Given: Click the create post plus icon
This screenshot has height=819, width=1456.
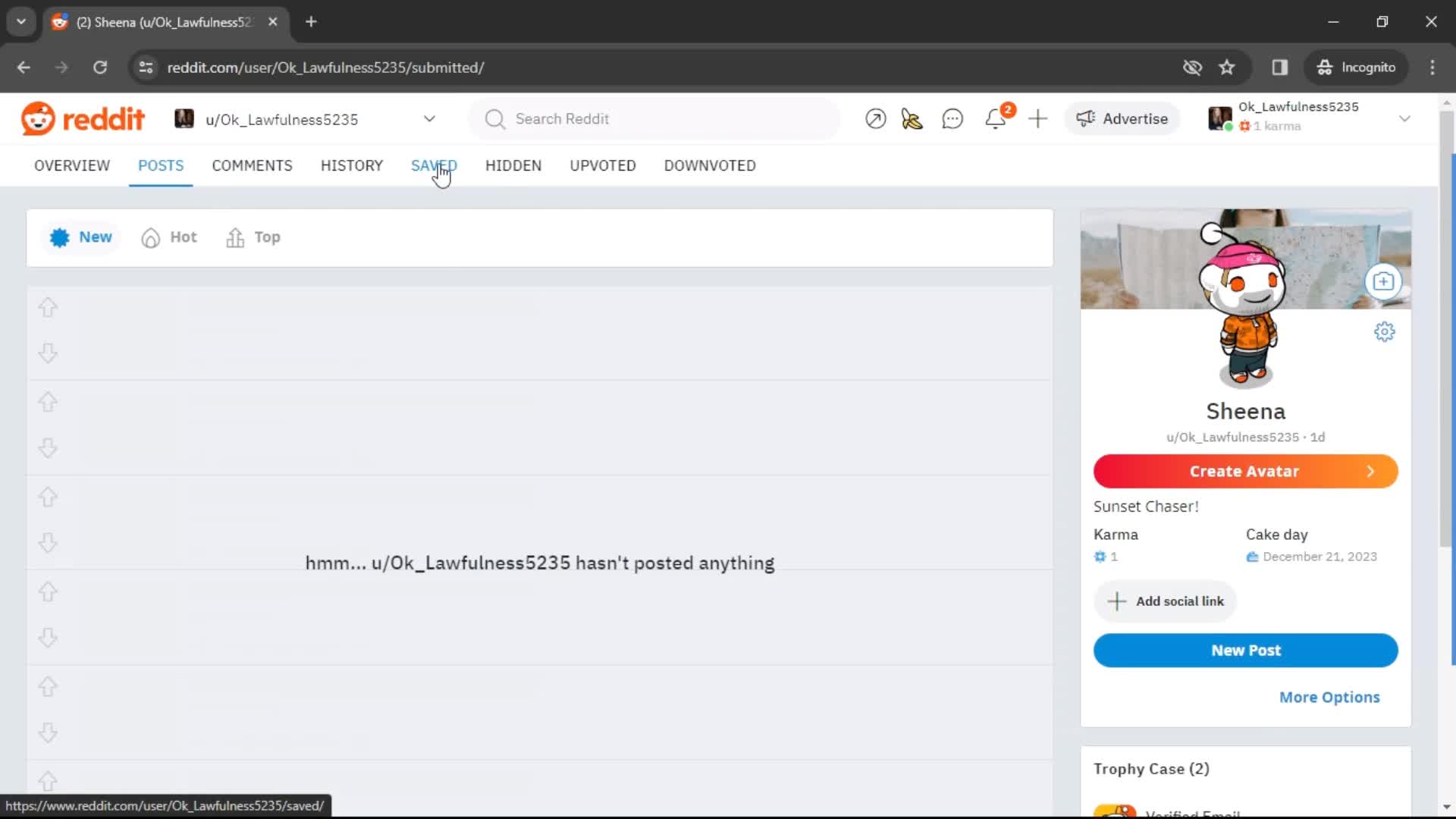Looking at the screenshot, I should (1037, 118).
